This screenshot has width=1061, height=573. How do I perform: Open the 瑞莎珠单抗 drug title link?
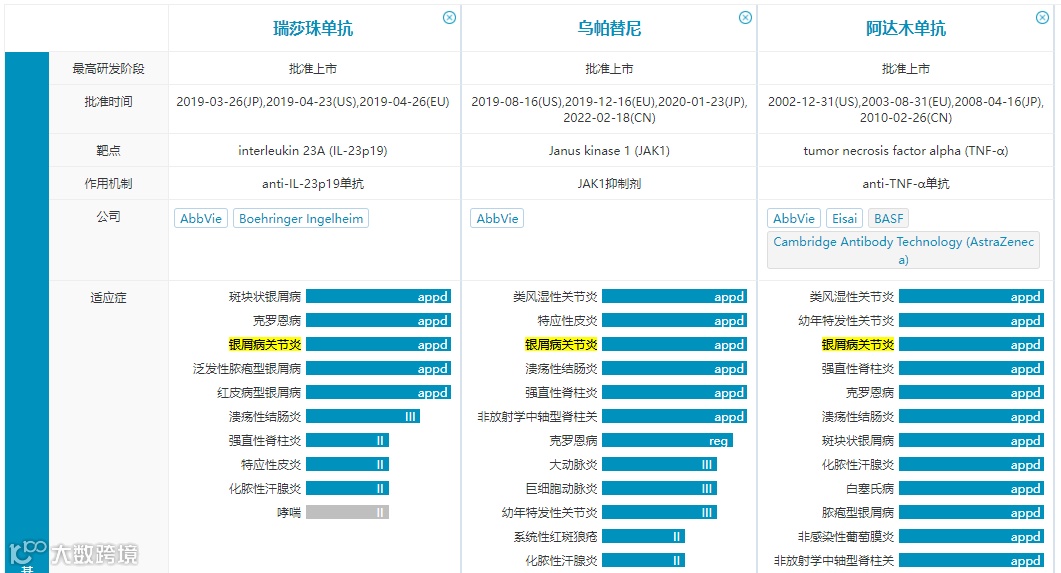[x=313, y=28]
